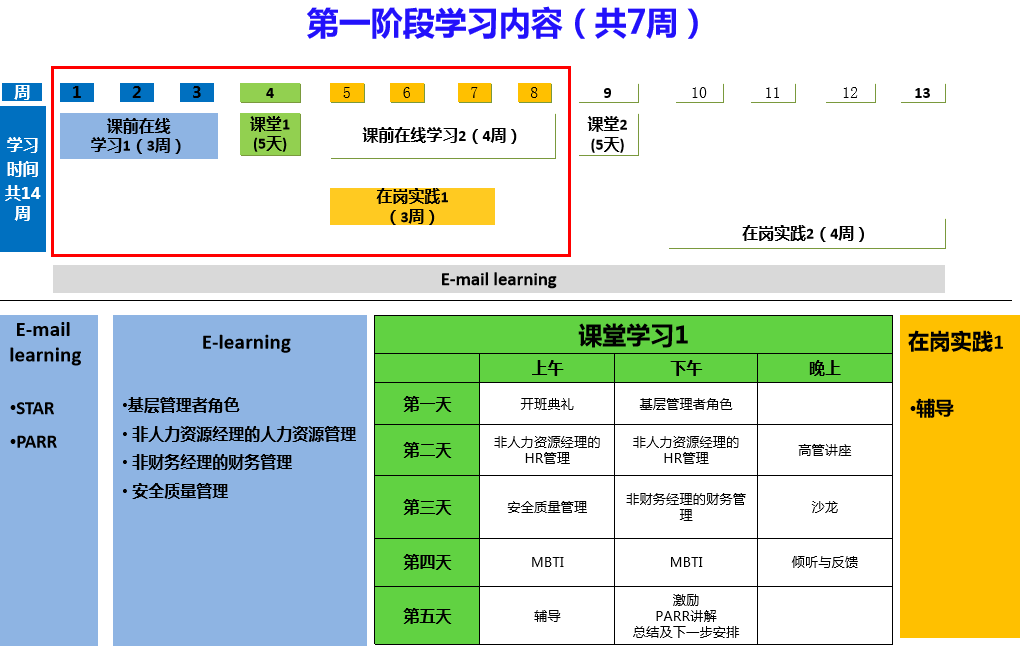Click the 课堂学习1 table header
Viewport: 1021px width, 646px height.
[633, 335]
